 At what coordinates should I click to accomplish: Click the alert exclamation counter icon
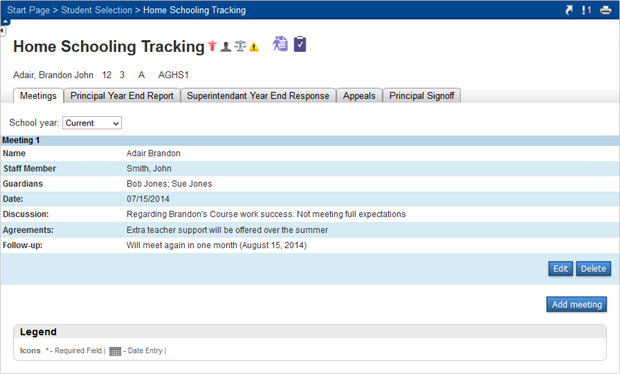click(x=586, y=10)
